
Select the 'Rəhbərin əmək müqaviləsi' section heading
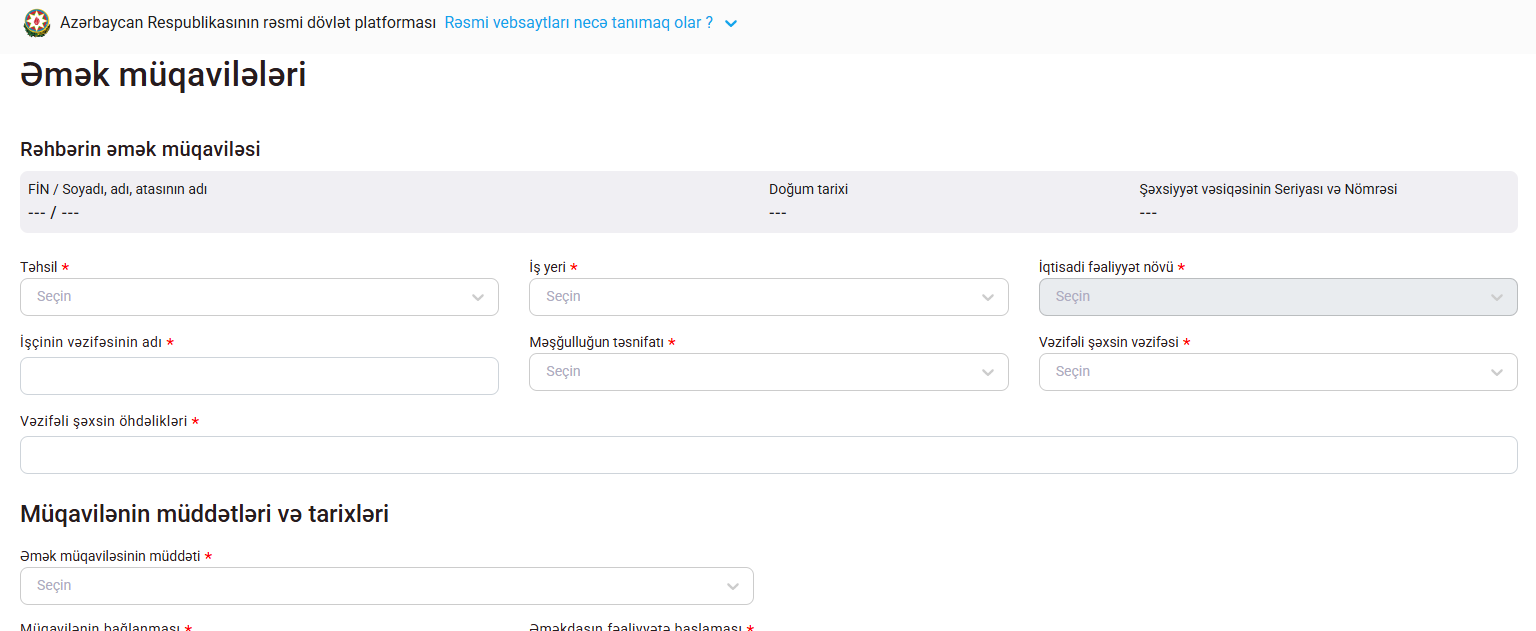[140, 149]
